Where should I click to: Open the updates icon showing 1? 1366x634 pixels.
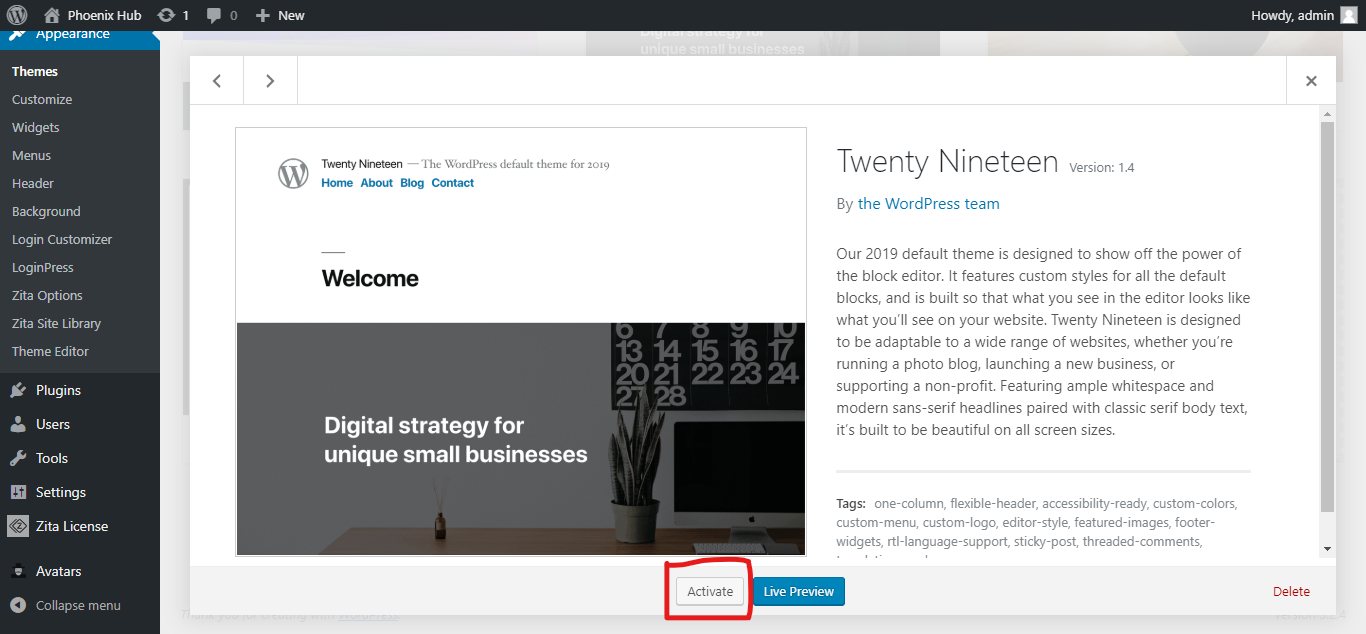166,15
